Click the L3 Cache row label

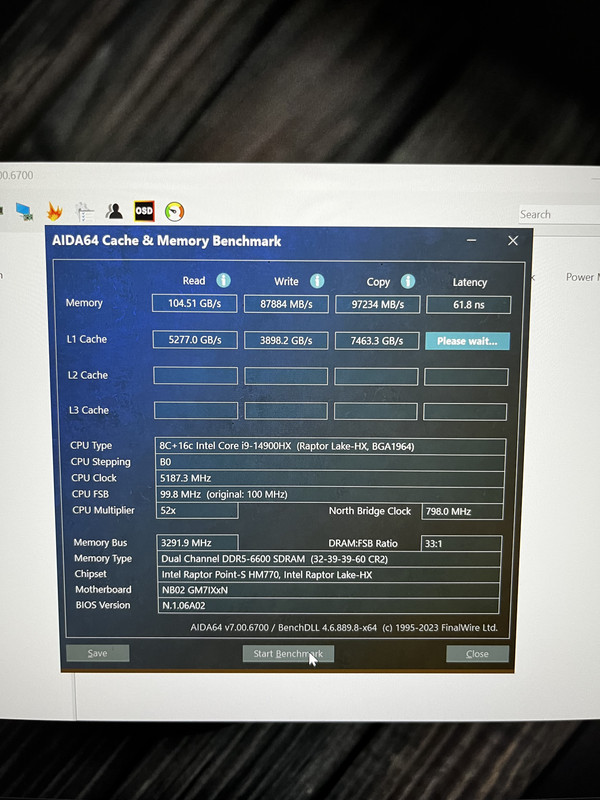89,410
